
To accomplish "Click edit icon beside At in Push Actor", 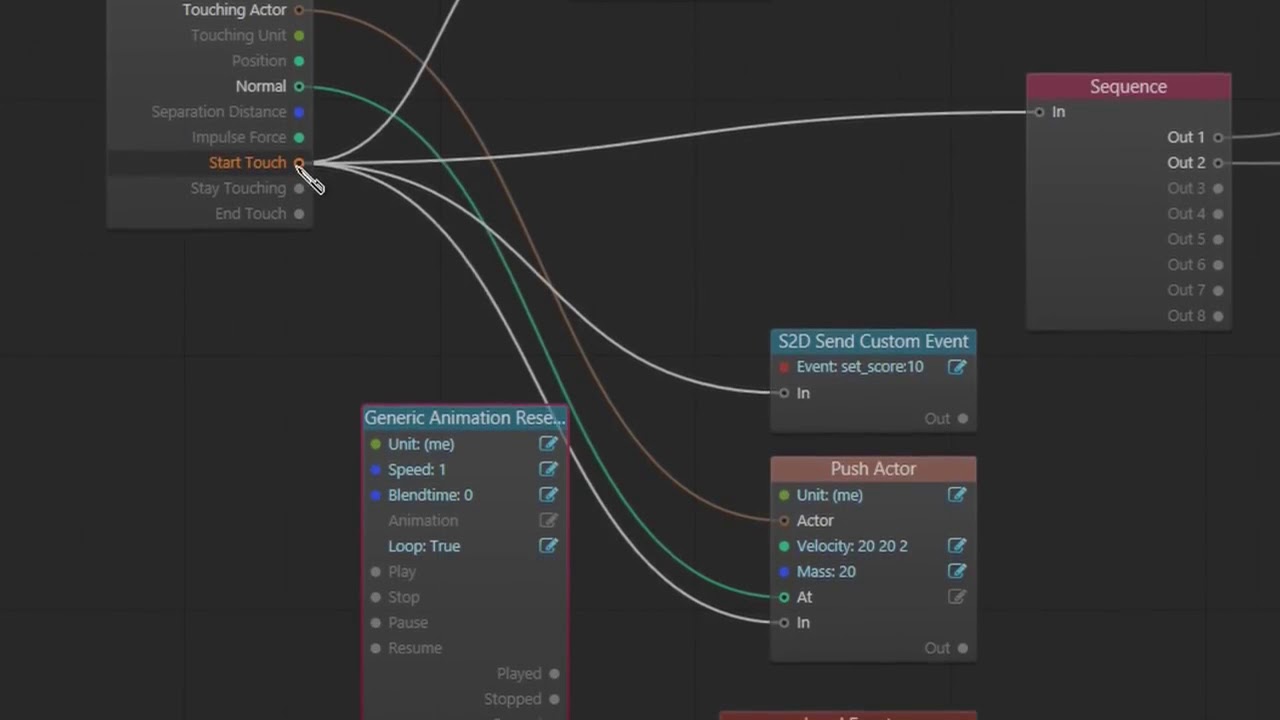I will (x=957, y=597).
